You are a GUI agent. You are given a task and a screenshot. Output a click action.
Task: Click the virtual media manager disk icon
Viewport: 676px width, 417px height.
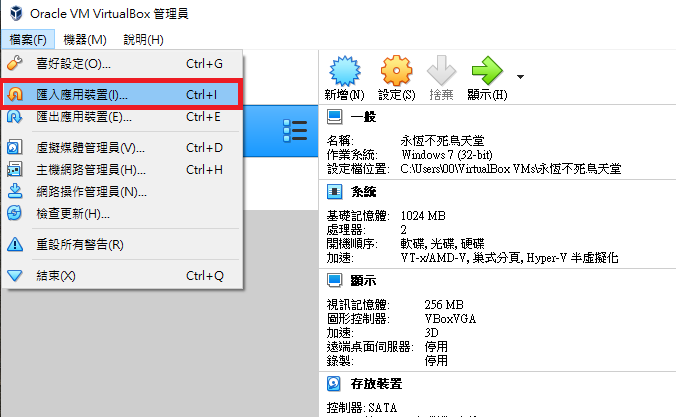pyautogui.click(x=15, y=147)
